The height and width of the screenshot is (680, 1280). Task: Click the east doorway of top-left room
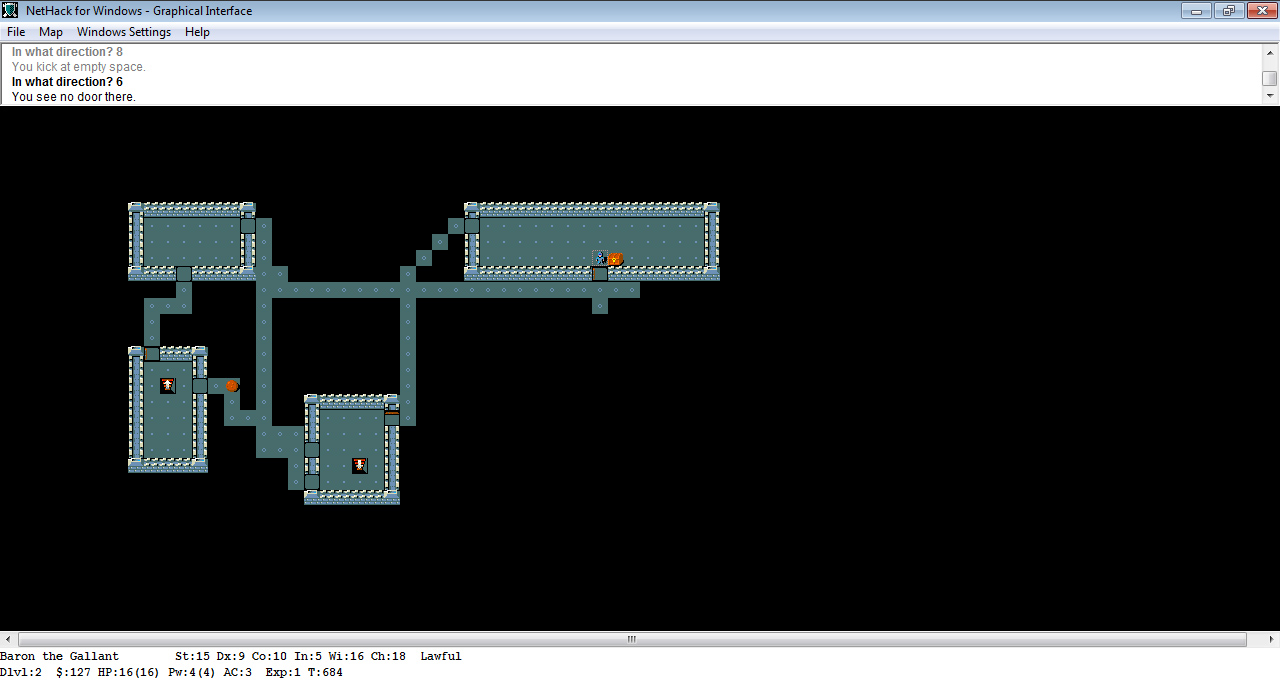coord(248,226)
